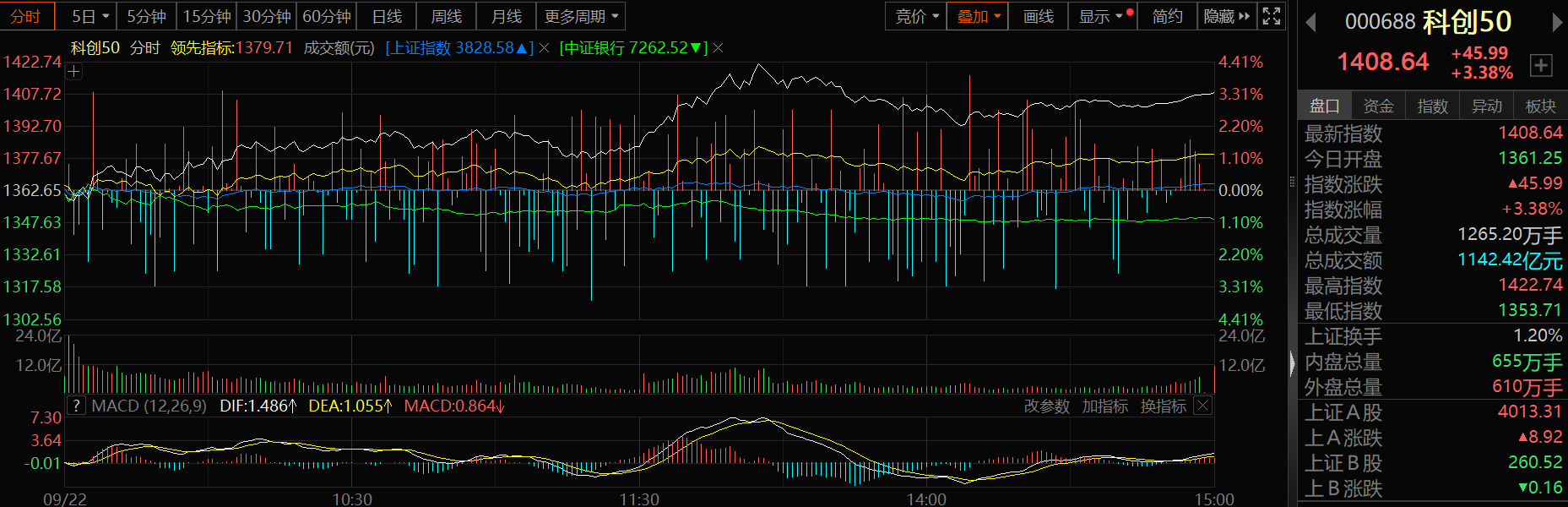Switch to 周线 weekly chart
The image size is (1568, 507).
click(447, 16)
